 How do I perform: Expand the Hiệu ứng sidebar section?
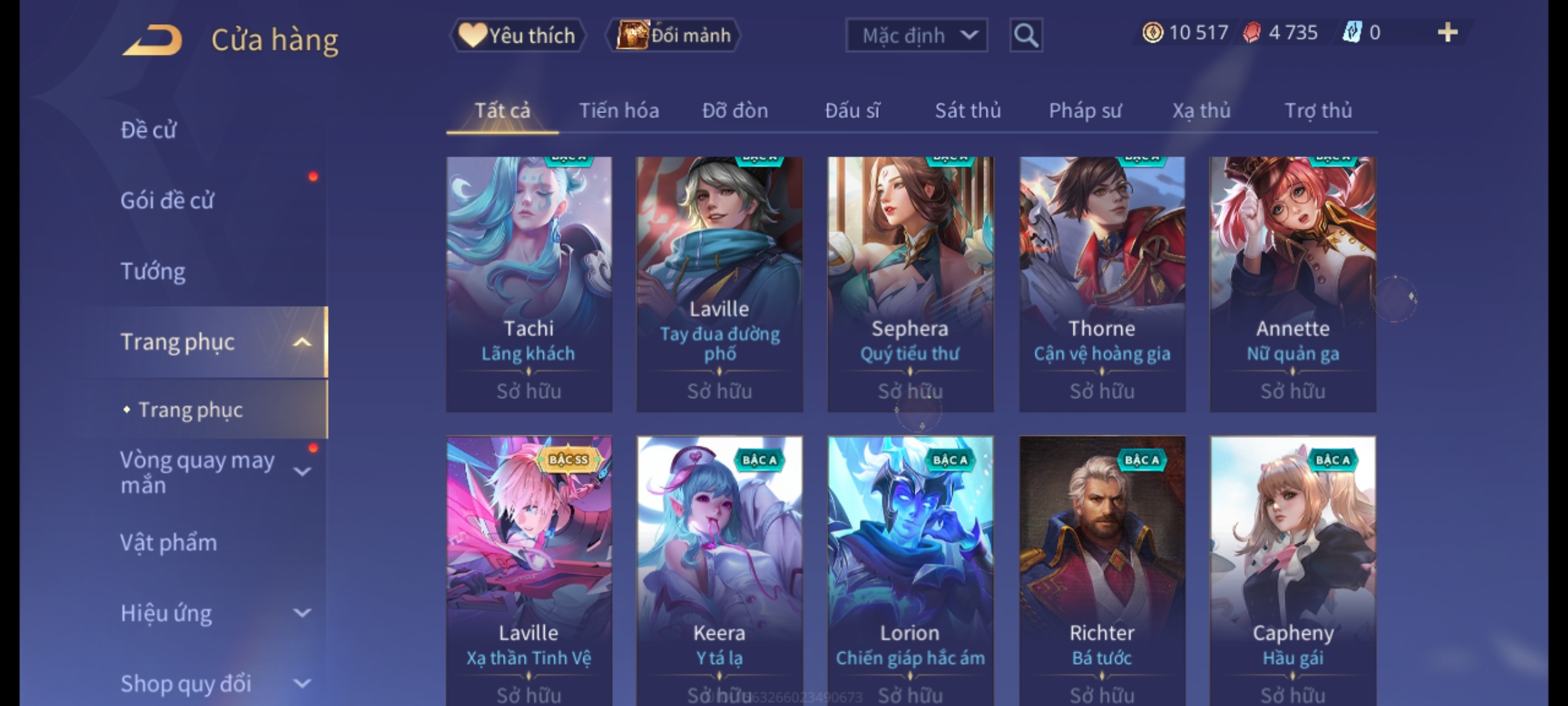tap(302, 613)
